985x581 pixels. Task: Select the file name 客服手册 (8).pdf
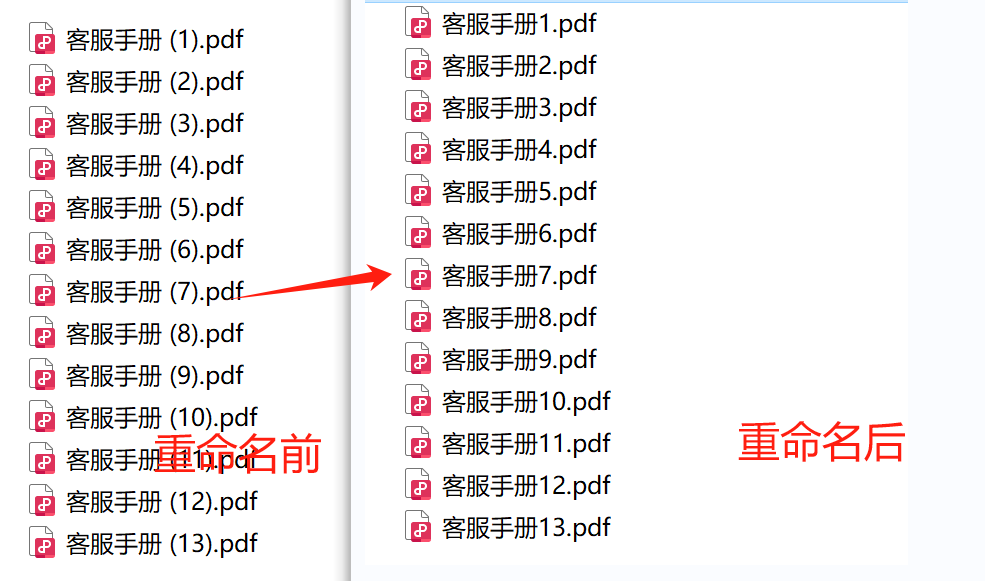tap(155, 334)
